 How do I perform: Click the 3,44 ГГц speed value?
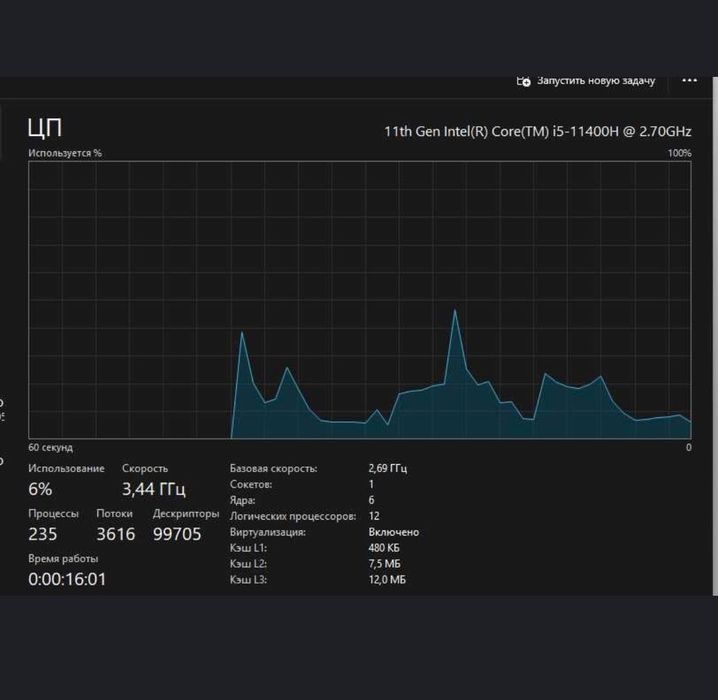(x=154, y=489)
